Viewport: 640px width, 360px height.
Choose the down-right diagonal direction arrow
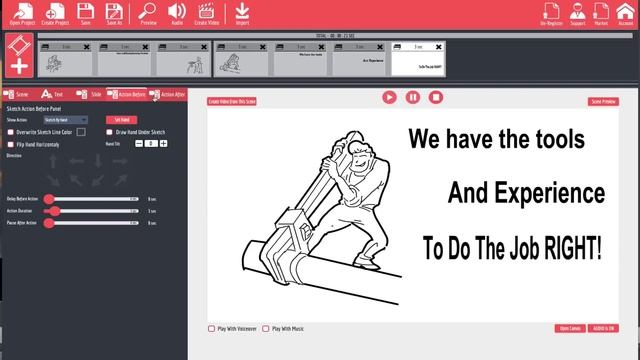[53, 180]
